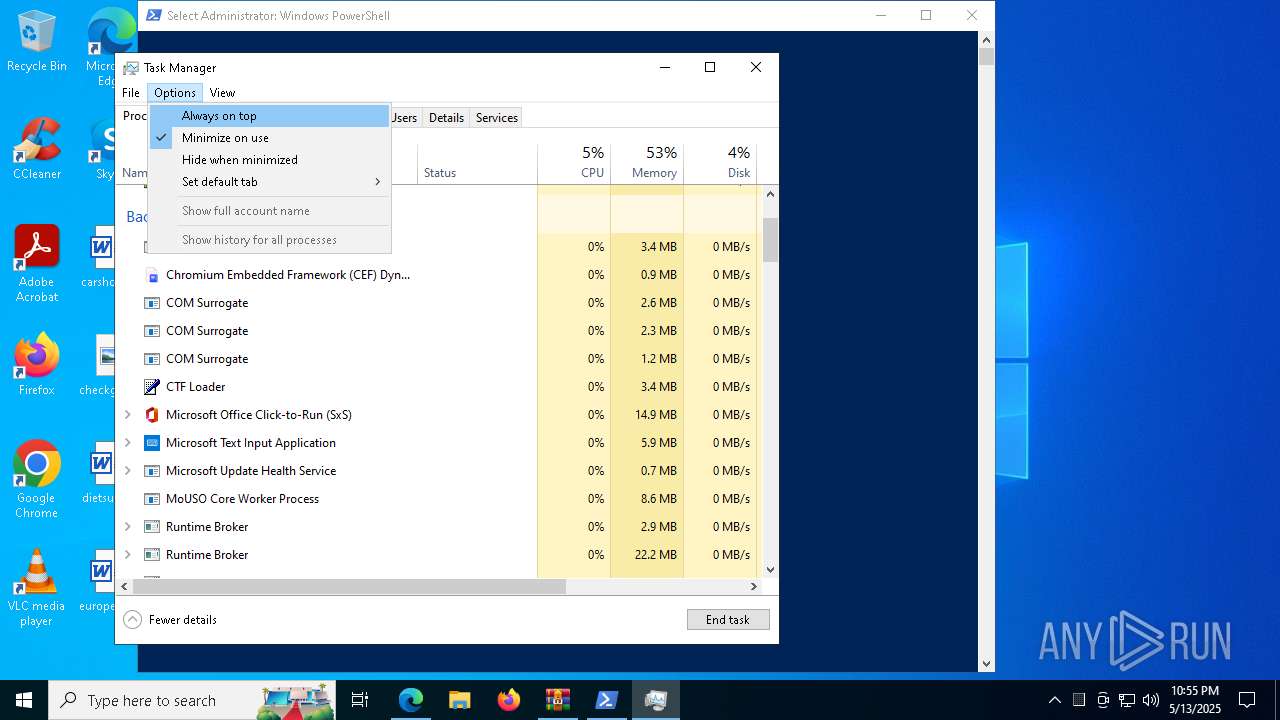The image size is (1280, 720).
Task: Open the Google Chrome desktop shortcut
Action: [x=37, y=480]
